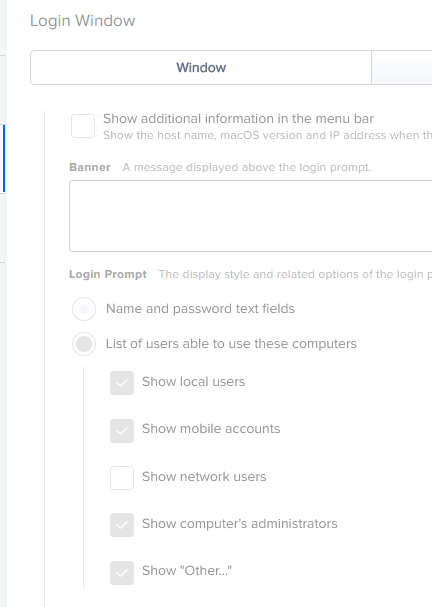The image size is (432, 607).
Task: Click the "Show additional information in the menu bar" text
Action: (238, 118)
